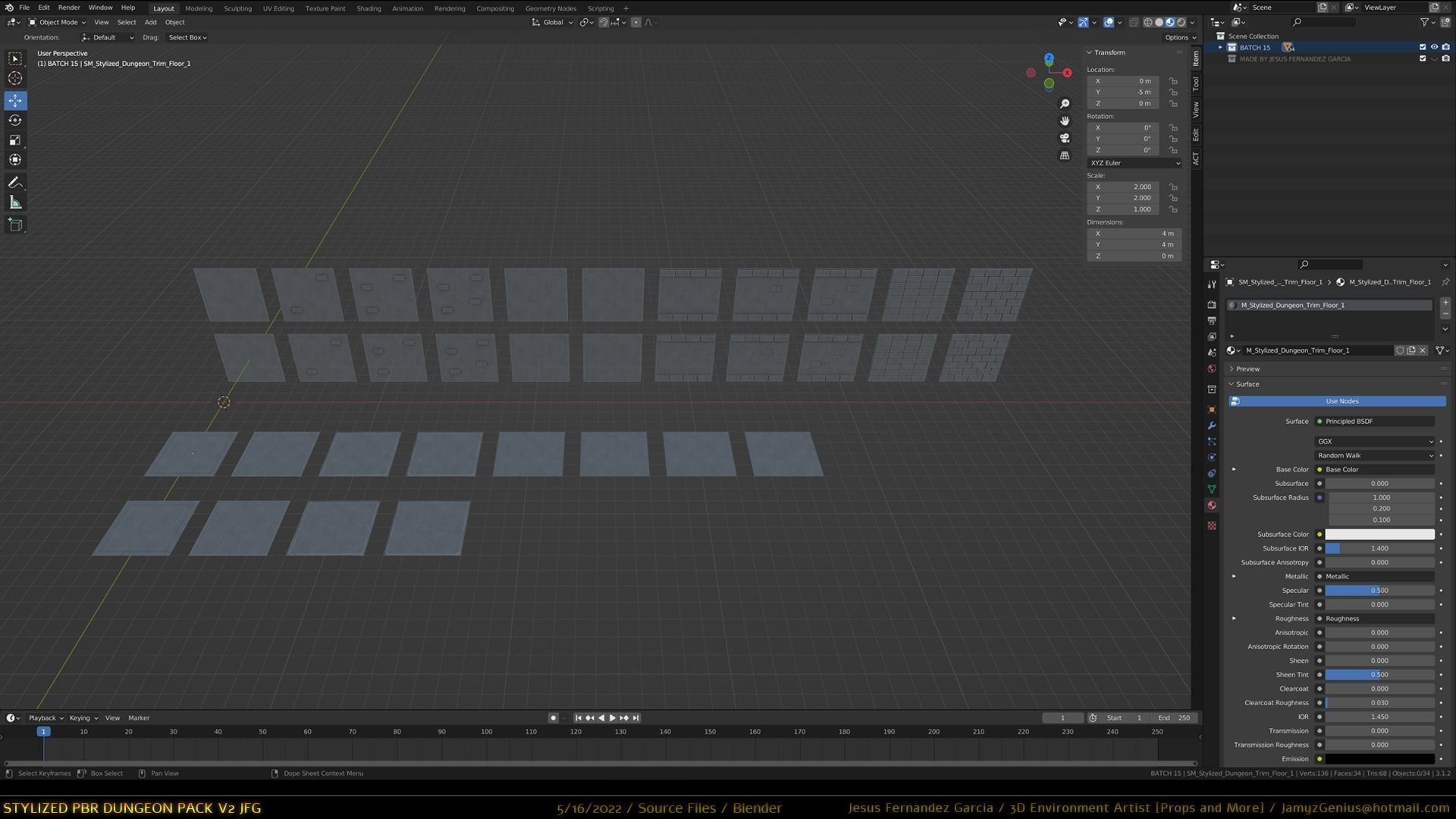Screen dimensions: 1456x819
Task: Toggle auto keying record button
Action: 553,718
